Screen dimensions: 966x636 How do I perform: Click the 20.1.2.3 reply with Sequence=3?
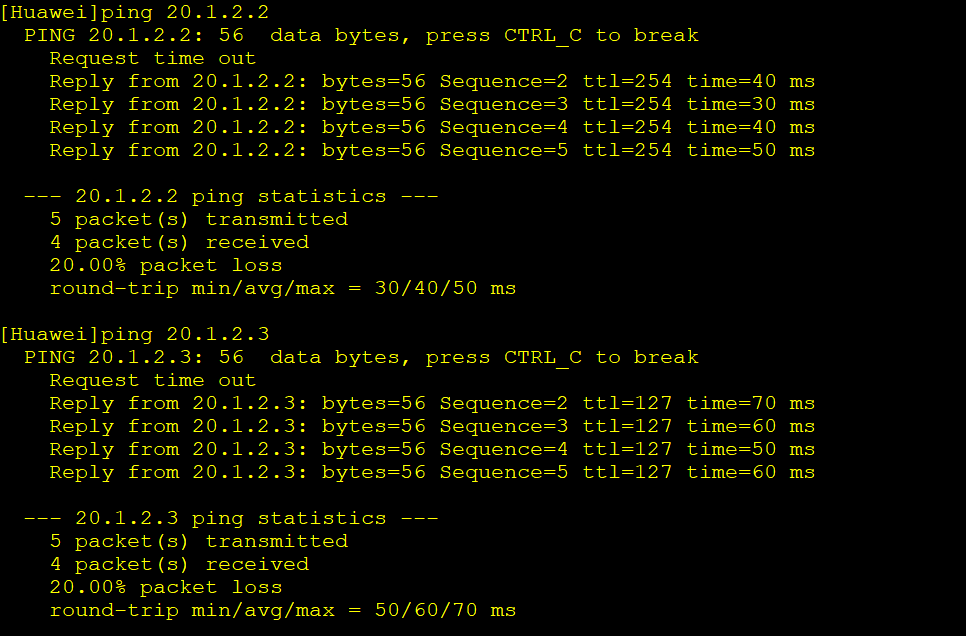tap(432, 426)
